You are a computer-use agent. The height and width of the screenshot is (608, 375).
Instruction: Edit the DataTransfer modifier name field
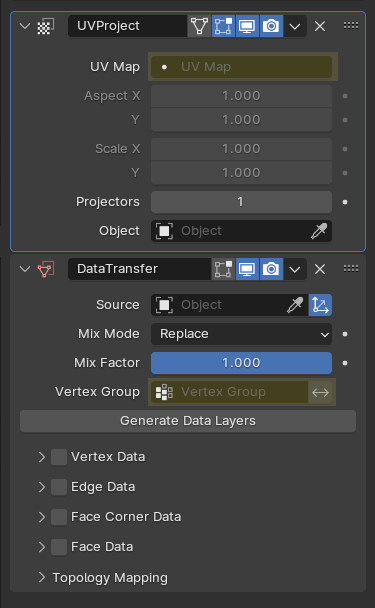tap(140, 269)
